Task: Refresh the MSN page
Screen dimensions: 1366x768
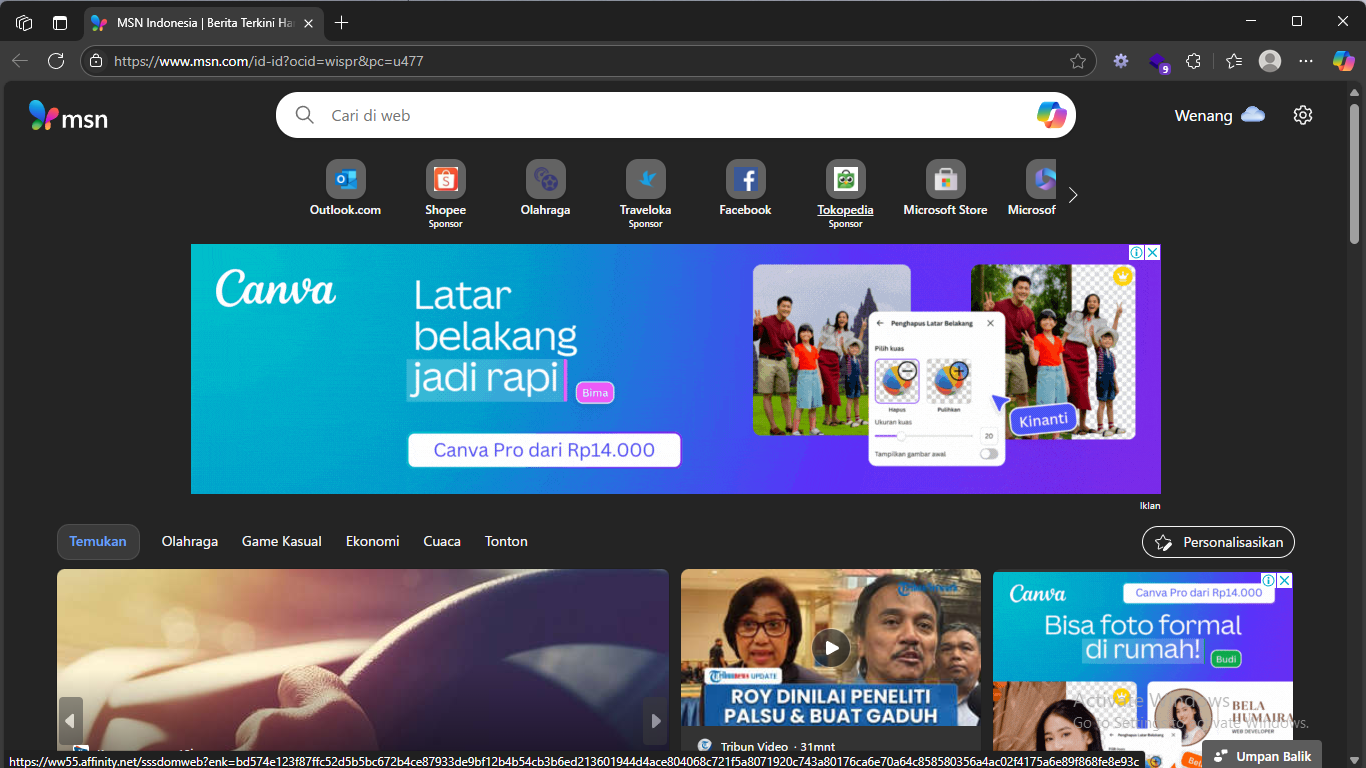Action: (x=56, y=61)
